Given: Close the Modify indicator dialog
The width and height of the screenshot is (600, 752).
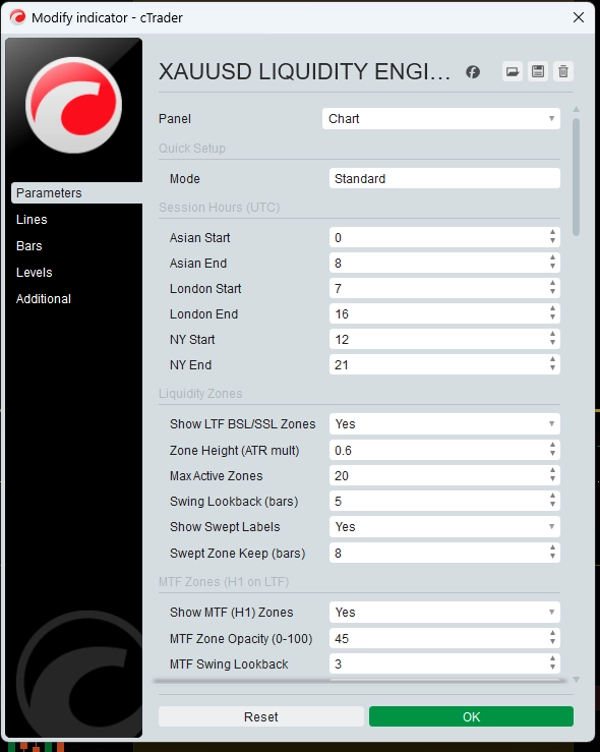Looking at the screenshot, I should tap(578, 17).
